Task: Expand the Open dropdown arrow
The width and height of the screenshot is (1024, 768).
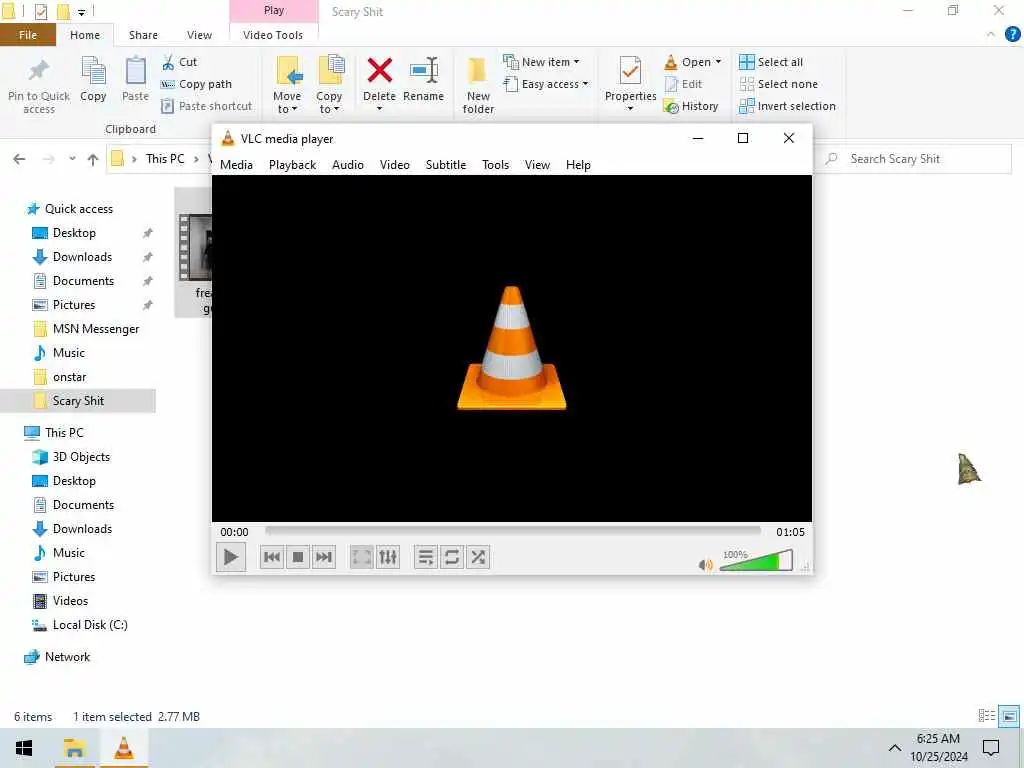Action: (x=718, y=62)
